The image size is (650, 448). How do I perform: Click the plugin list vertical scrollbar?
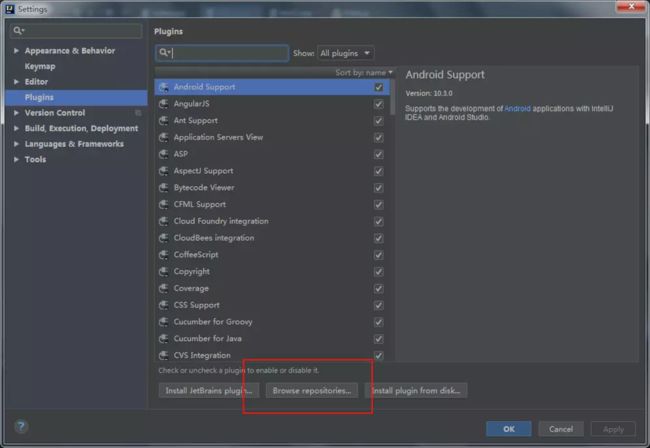click(x=392, y=97)
